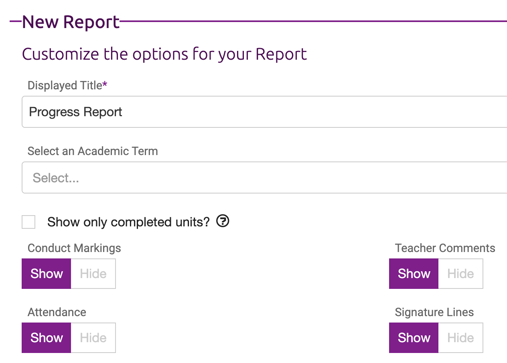The image size is (507, 363).
Task: Click the "Show only completed units?" label text
Action: pos(128,222)
